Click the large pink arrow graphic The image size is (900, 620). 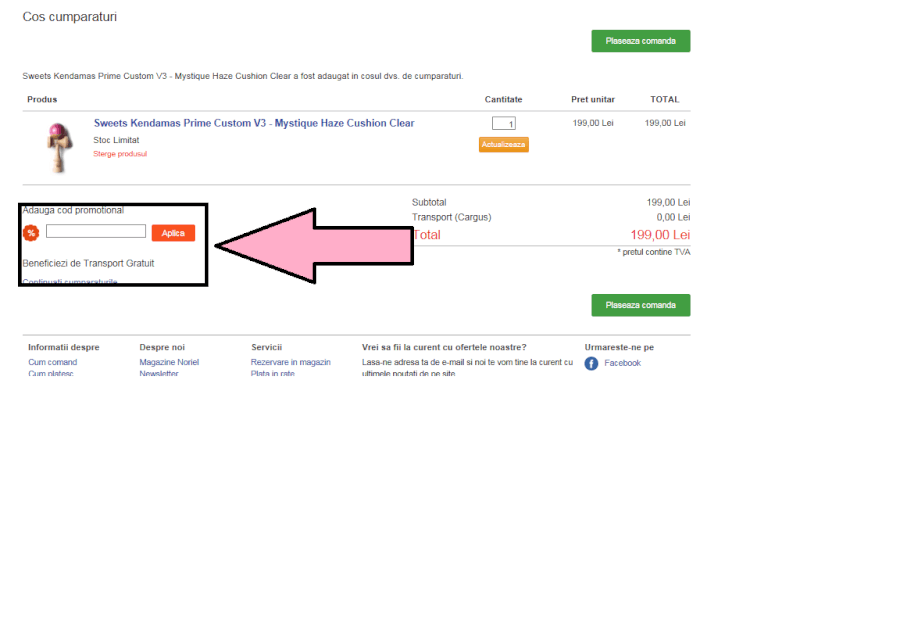[x=330, y=246]
